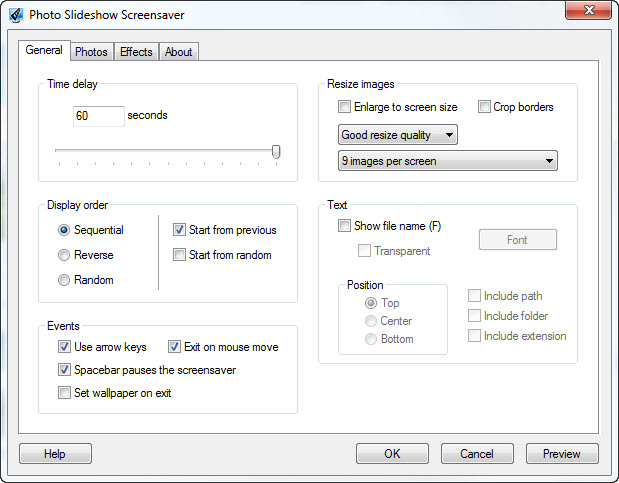
Task: Enable Crop borders checkbox
Action: coord(485,107)
